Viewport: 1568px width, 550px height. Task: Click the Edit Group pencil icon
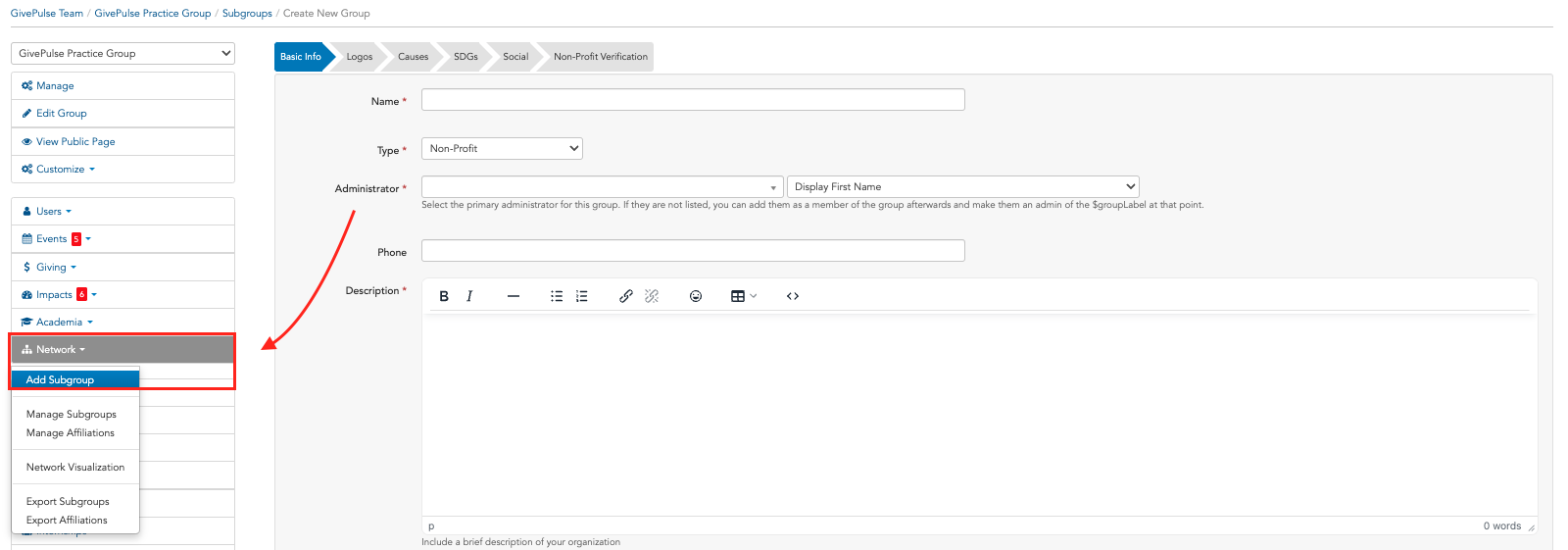(27, 113)
